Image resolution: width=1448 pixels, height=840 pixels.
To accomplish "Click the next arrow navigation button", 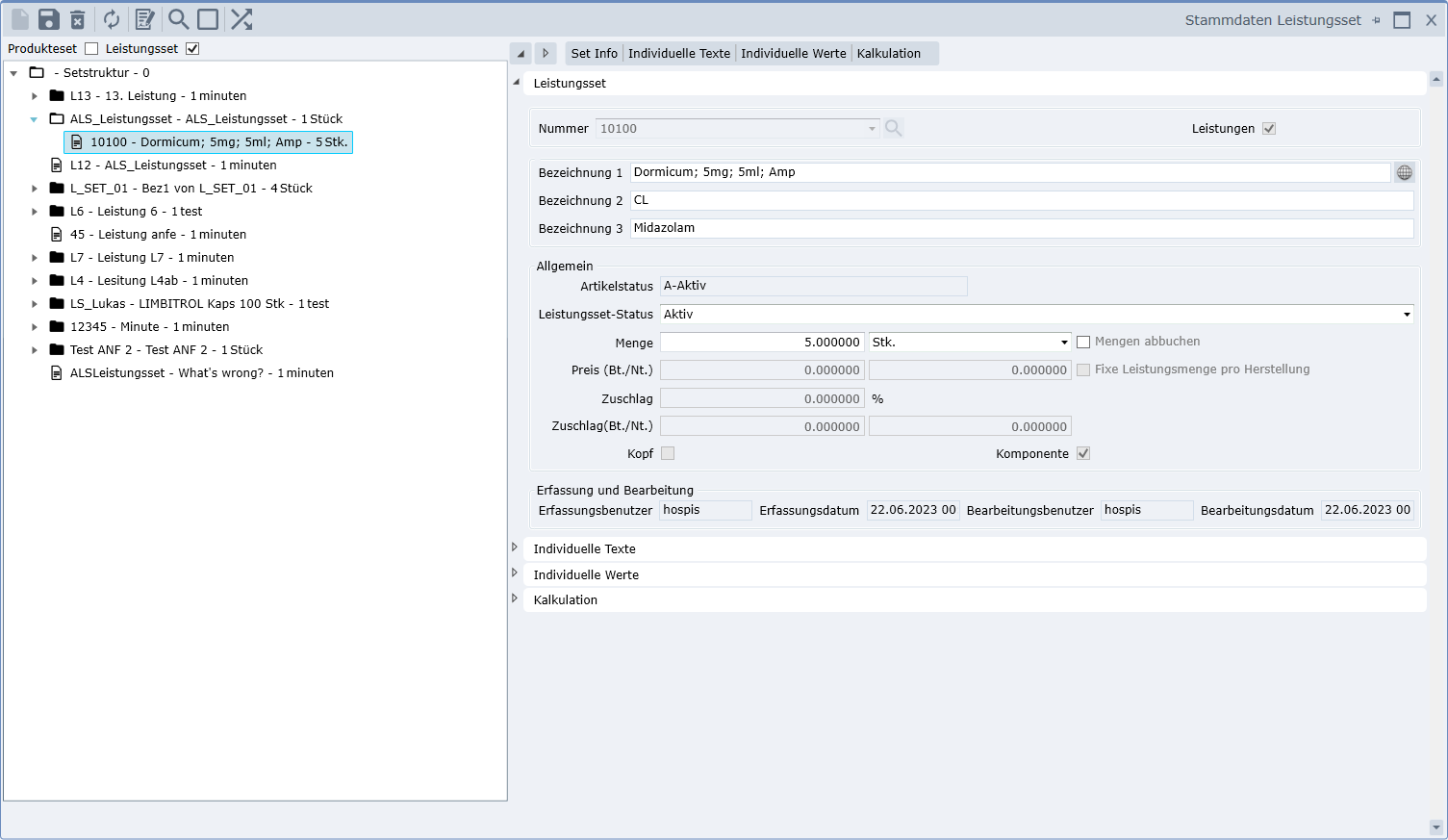I will coord(546,54).
